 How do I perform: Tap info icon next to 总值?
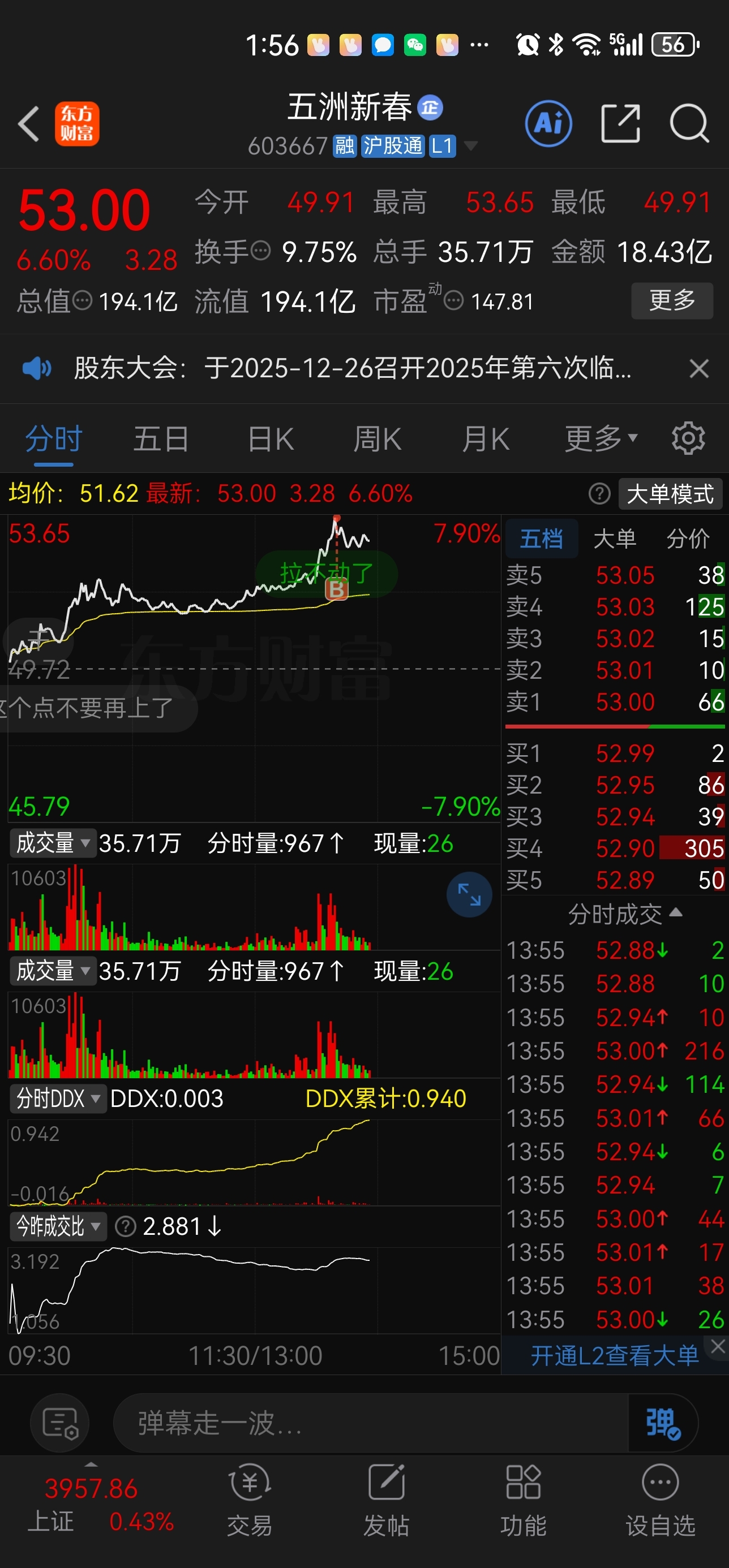pos(82,300)
